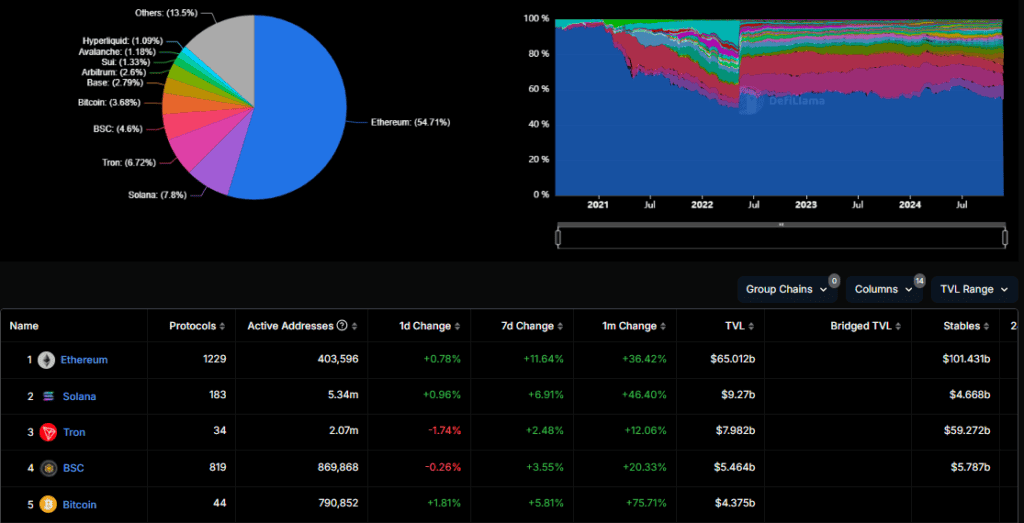Click the Solana chain logo icon
Viewport: 1024px width, 523px height.
coord(48,397)
